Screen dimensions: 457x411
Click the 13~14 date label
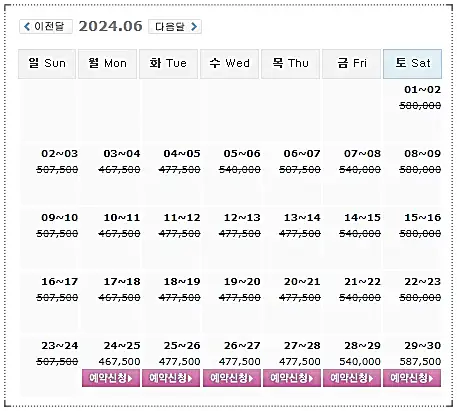point(302,218)
